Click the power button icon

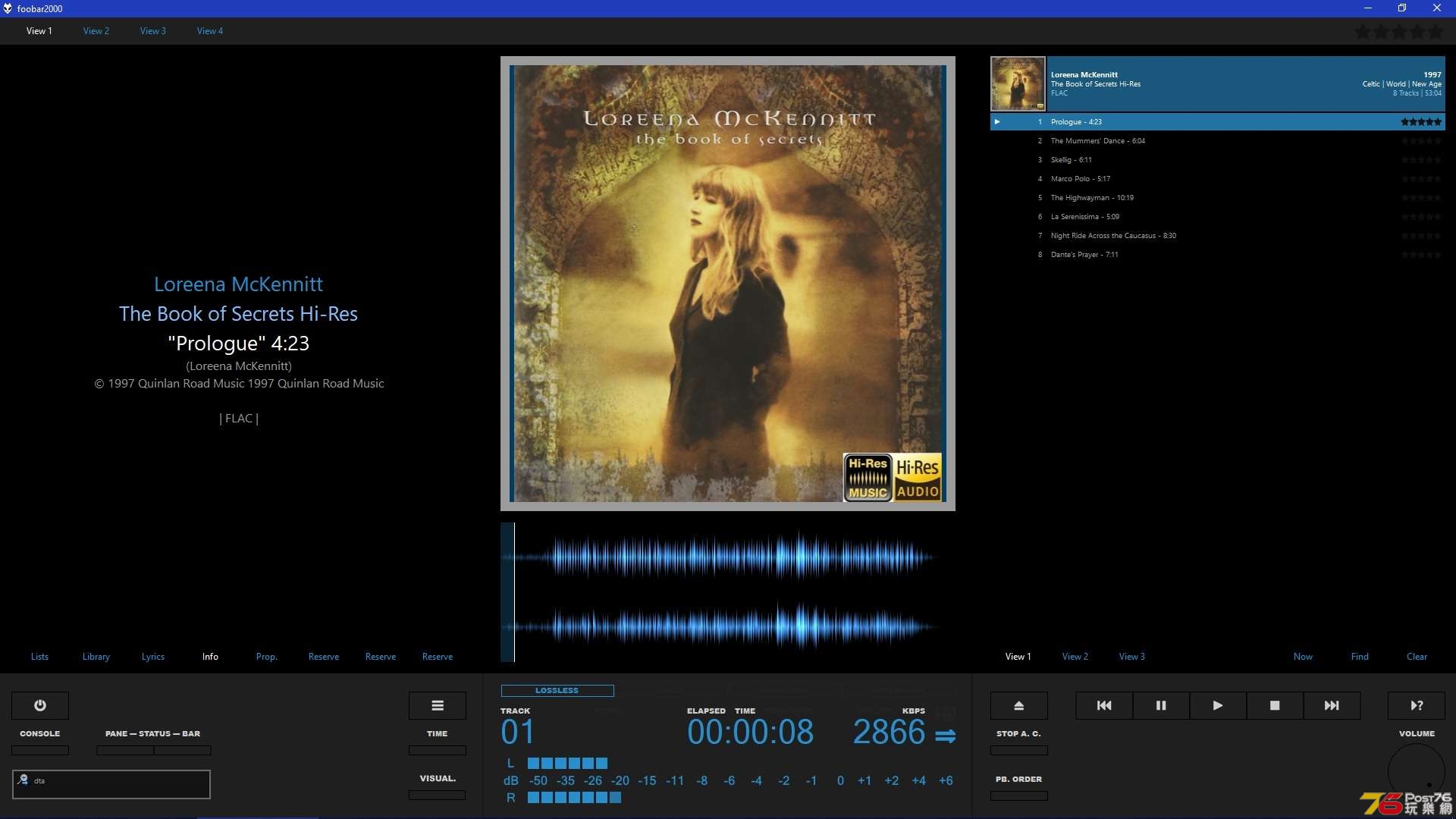[x=40, y=705]
